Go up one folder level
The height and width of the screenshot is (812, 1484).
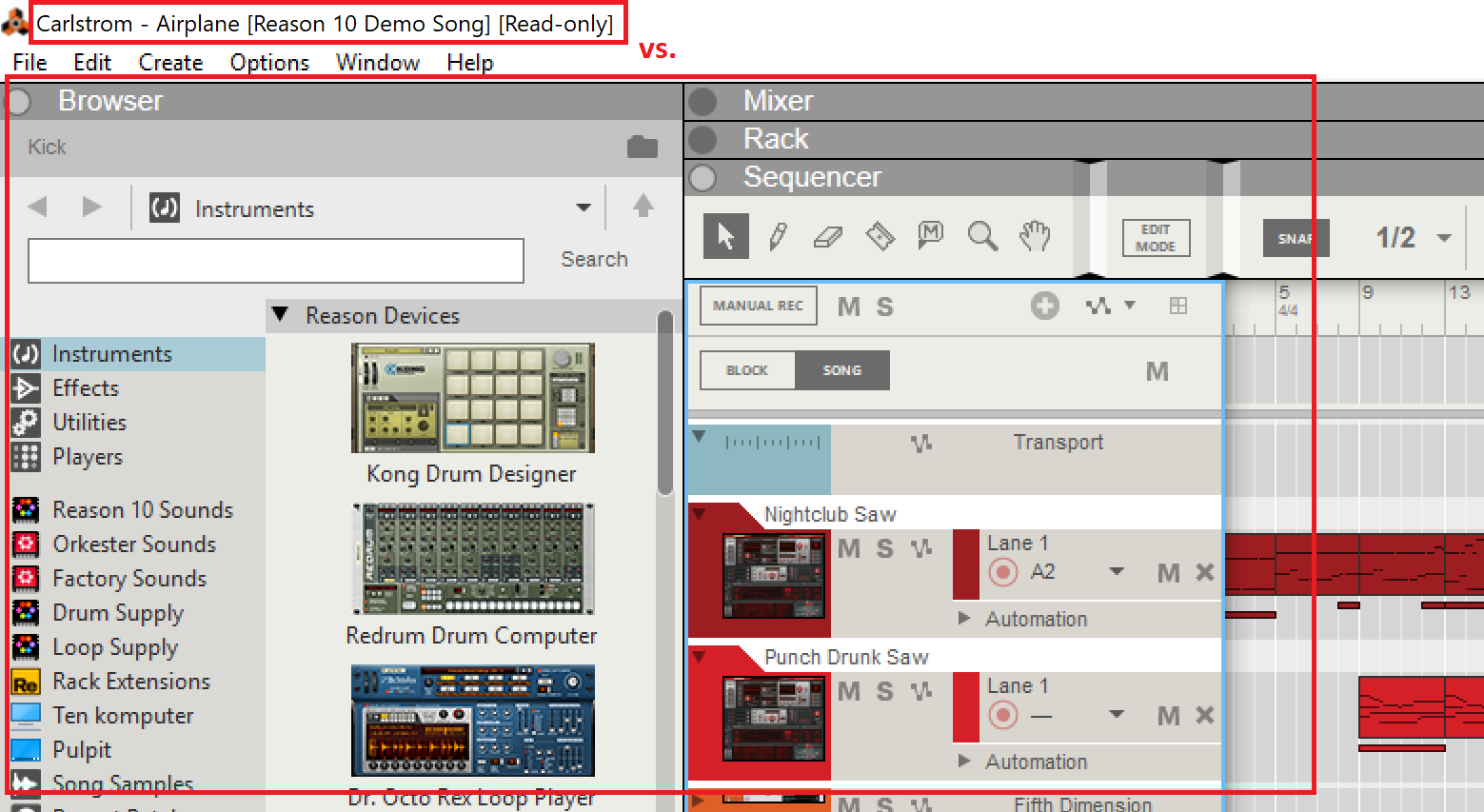643,206
